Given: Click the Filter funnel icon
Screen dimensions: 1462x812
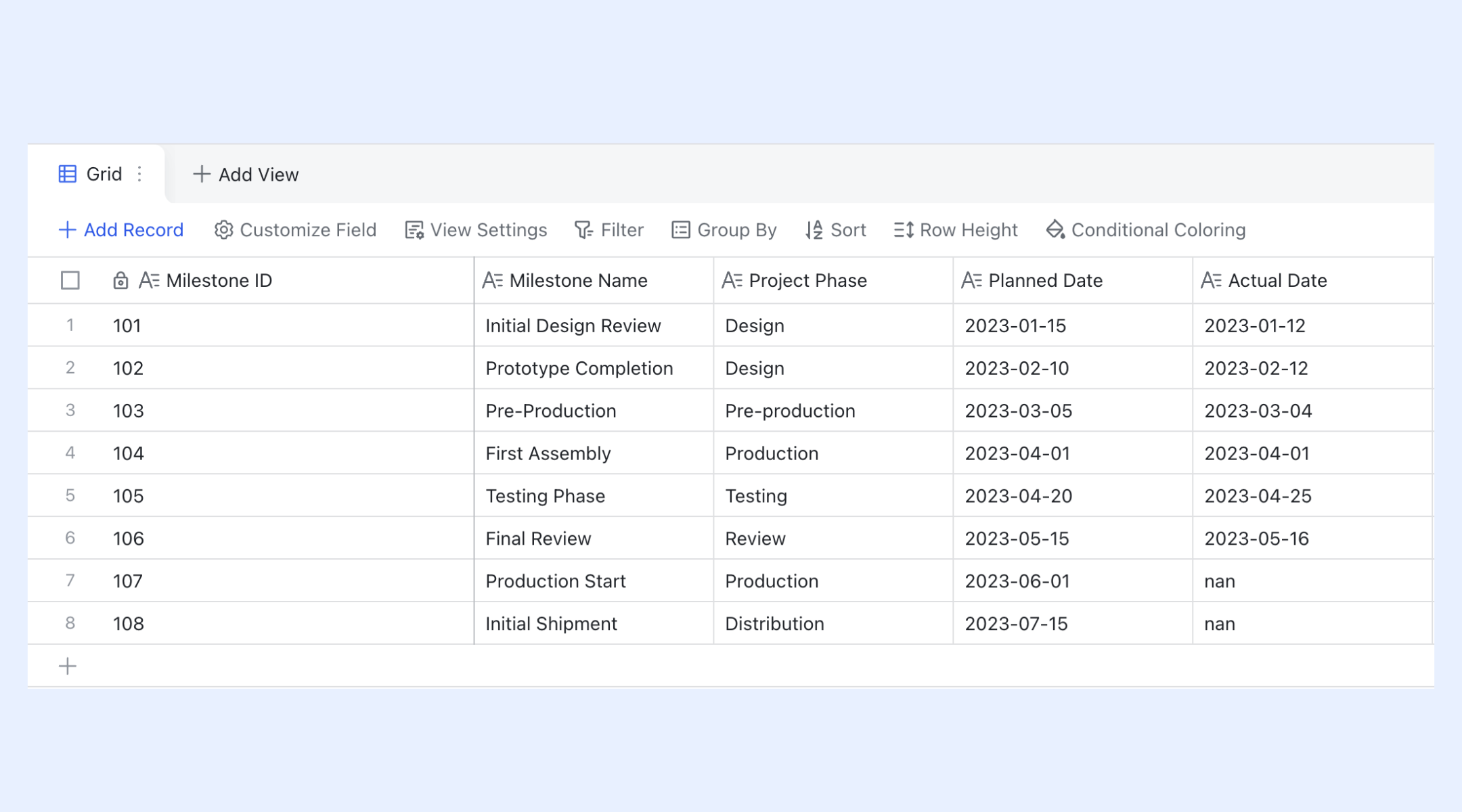Looking at the screenshot, I should point(583,230).
